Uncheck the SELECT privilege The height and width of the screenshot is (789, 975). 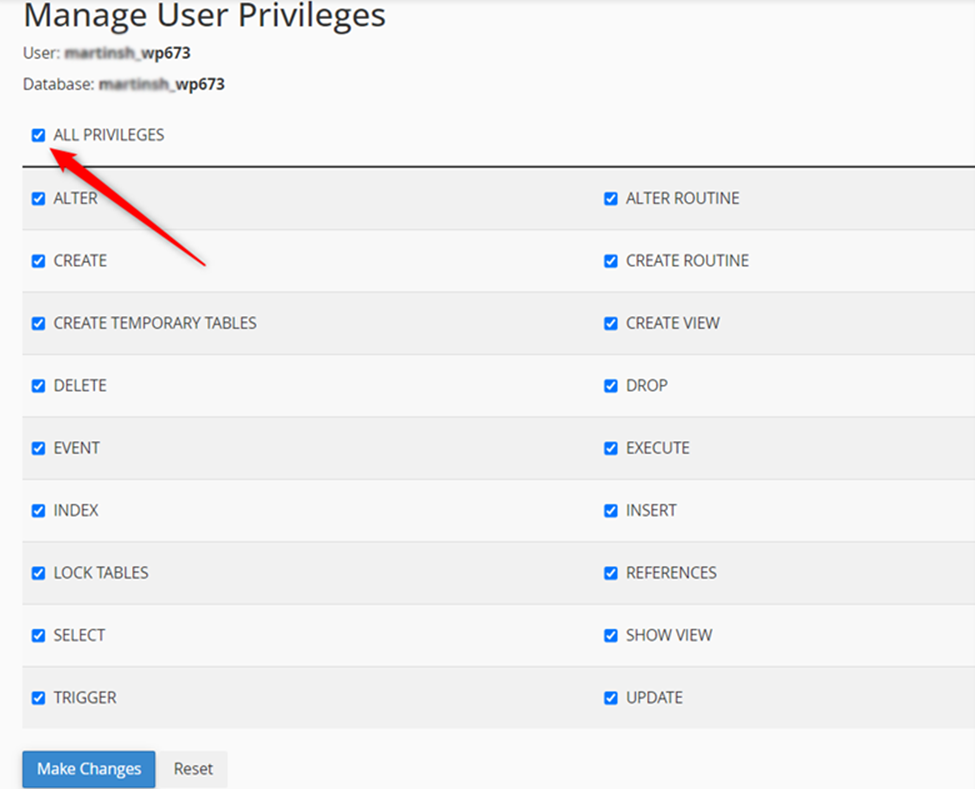[x=38, y=635]
